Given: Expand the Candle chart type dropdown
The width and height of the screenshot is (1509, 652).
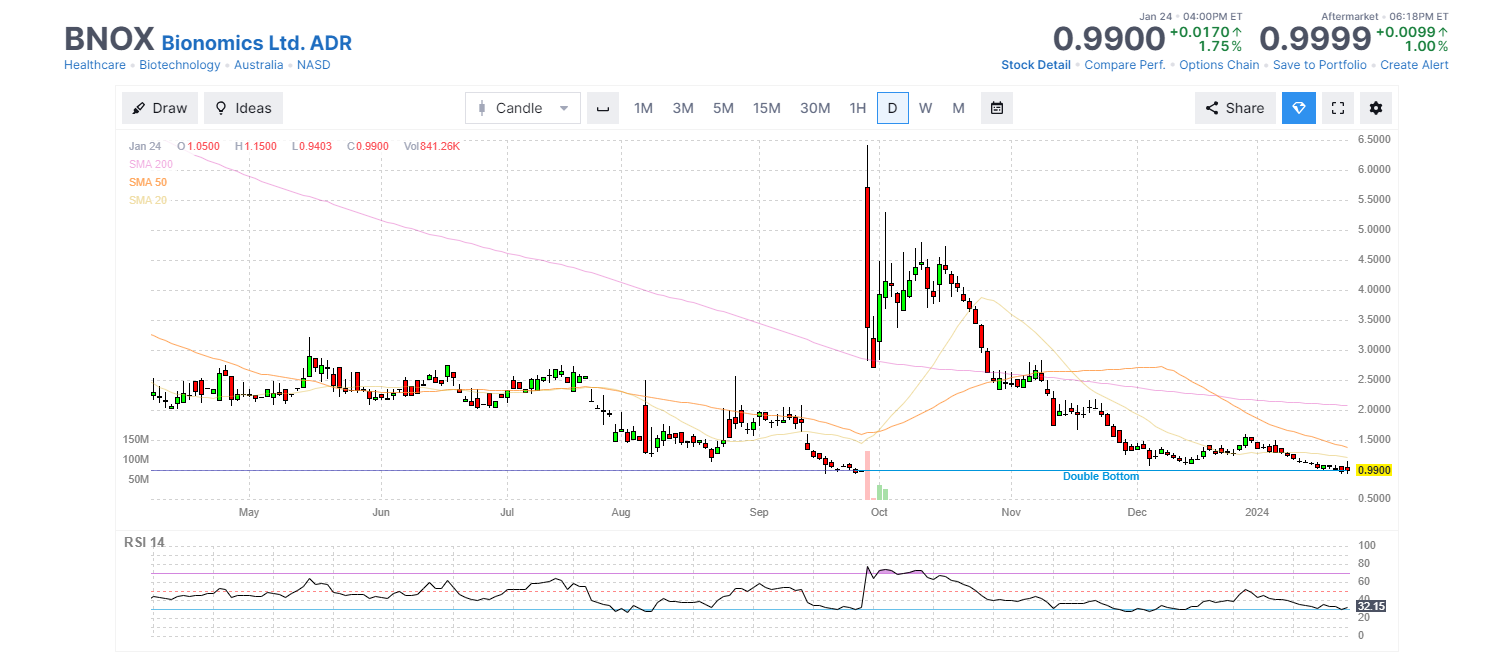Looking at the screenshot, I should tap(522, 108).
